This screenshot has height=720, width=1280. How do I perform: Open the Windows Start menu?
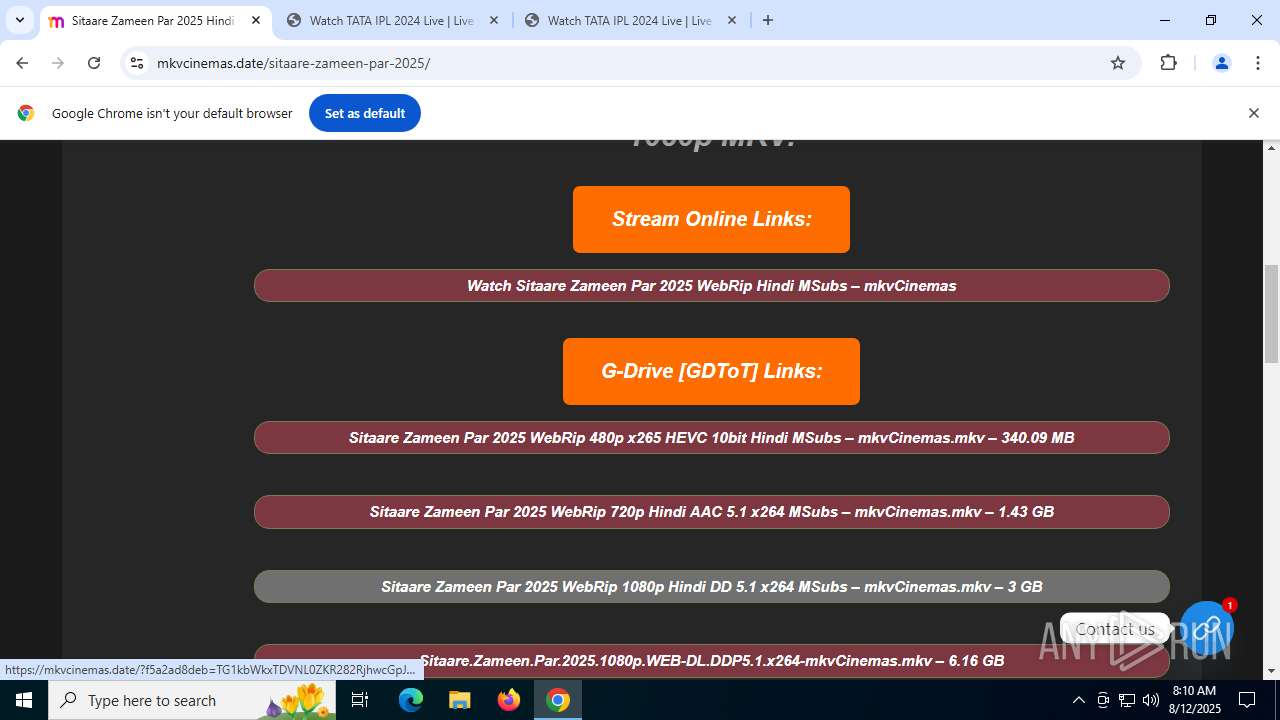(24, 700)
